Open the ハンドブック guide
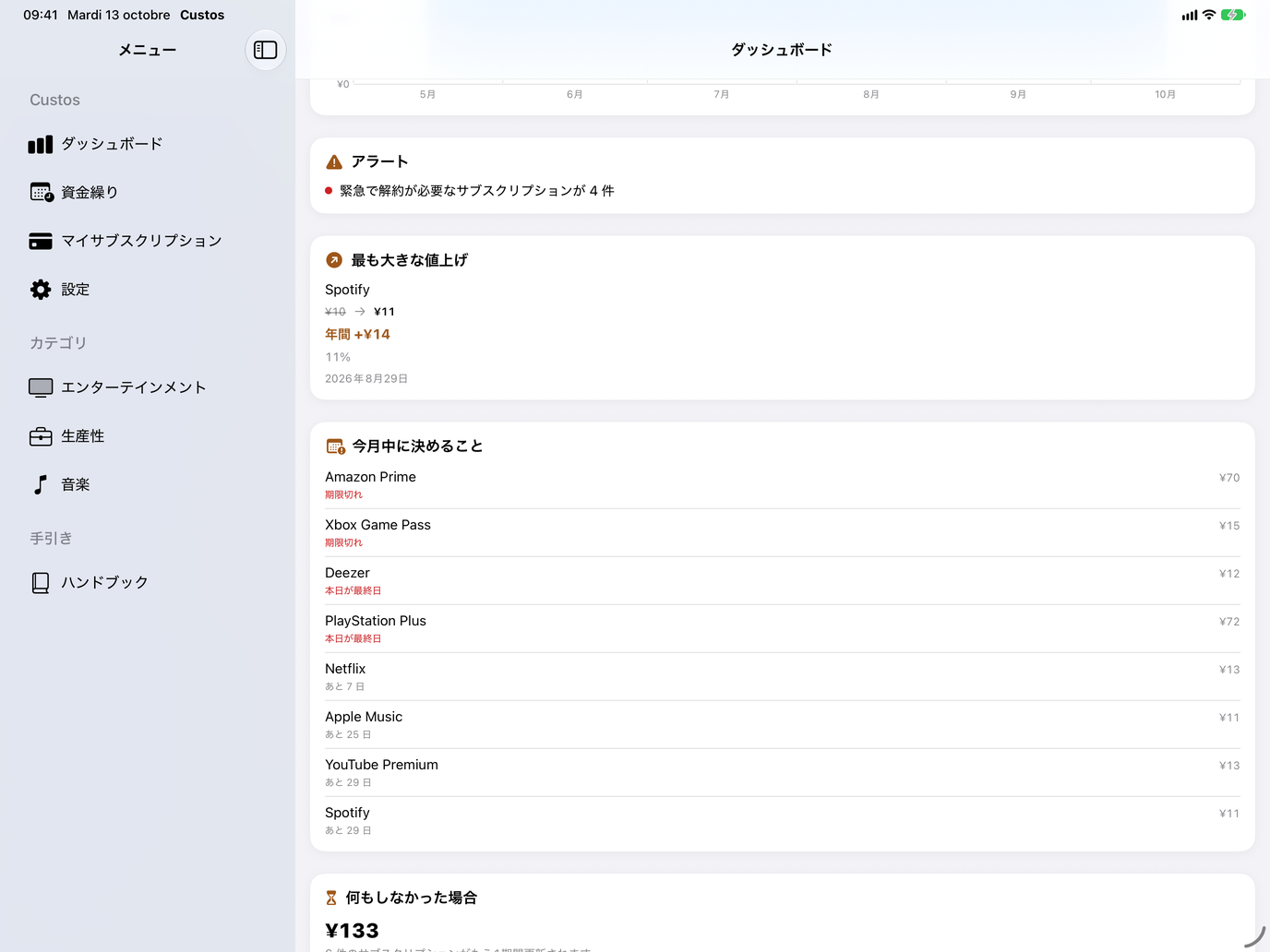Screen dimensions: 1270x952 point(148,583)
